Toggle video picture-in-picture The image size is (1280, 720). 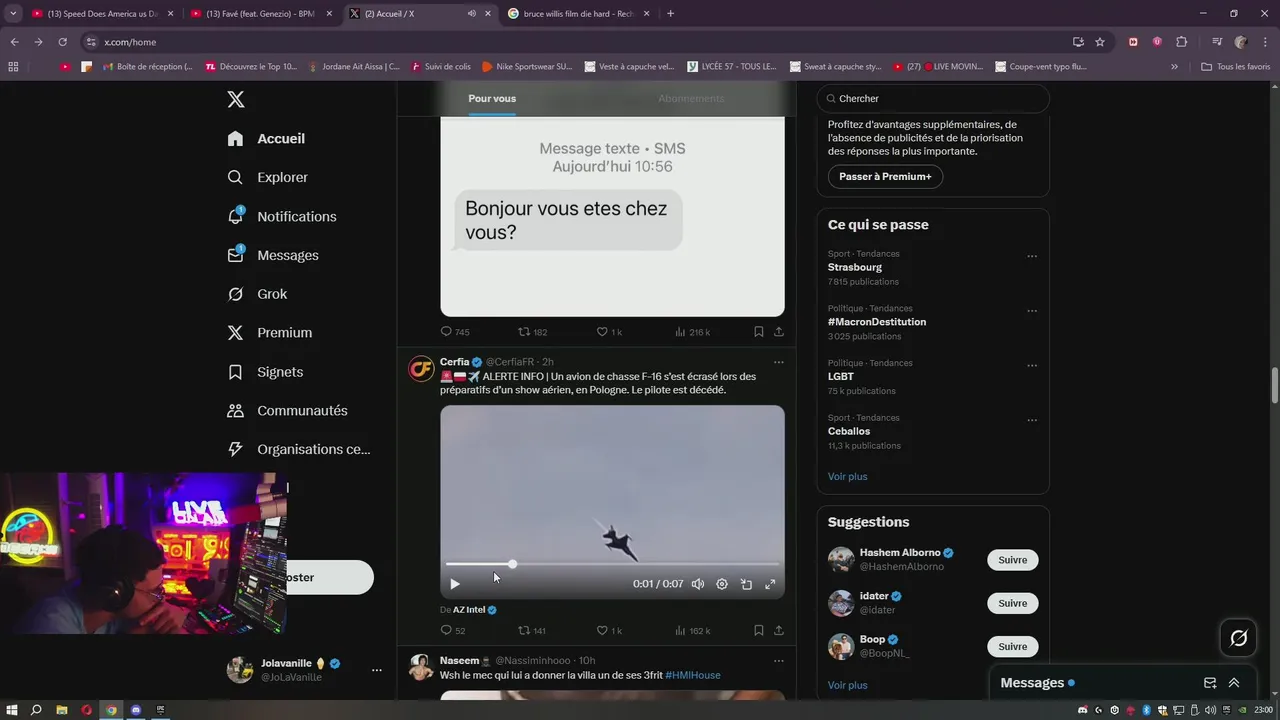(746, 584)
